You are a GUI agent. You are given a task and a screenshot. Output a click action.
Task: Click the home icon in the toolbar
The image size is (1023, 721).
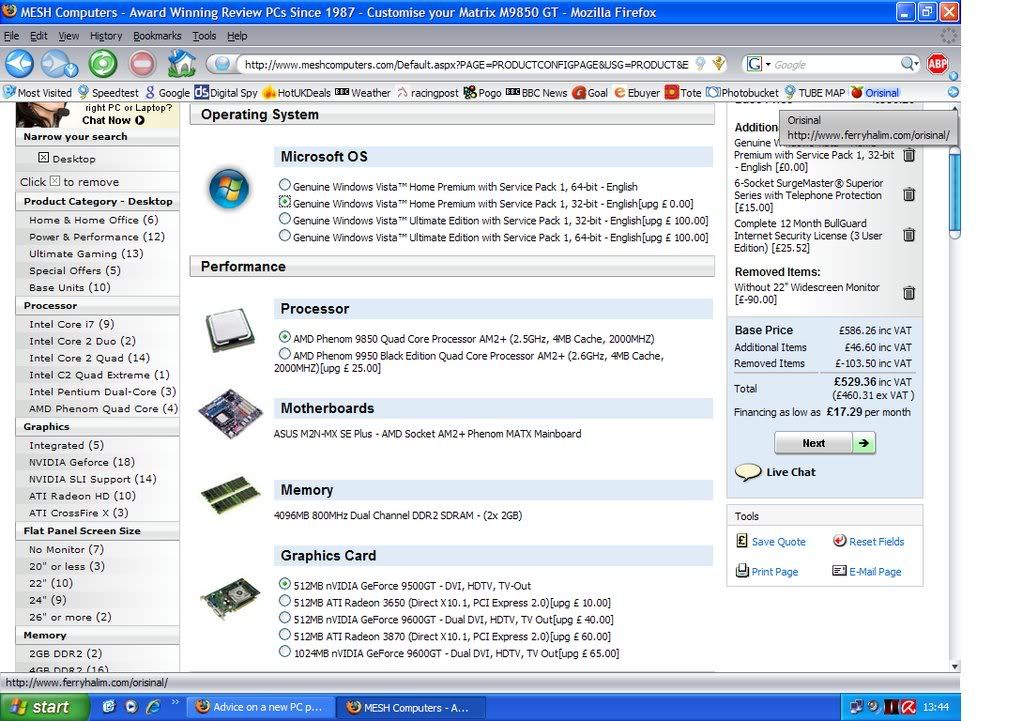click(x=181, y=64)
